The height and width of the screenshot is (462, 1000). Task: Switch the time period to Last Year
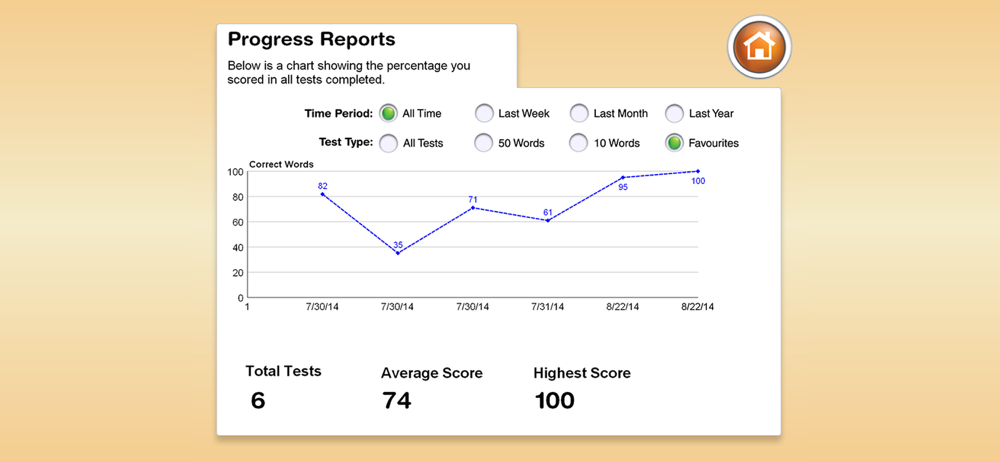click(x=674, y=114)
